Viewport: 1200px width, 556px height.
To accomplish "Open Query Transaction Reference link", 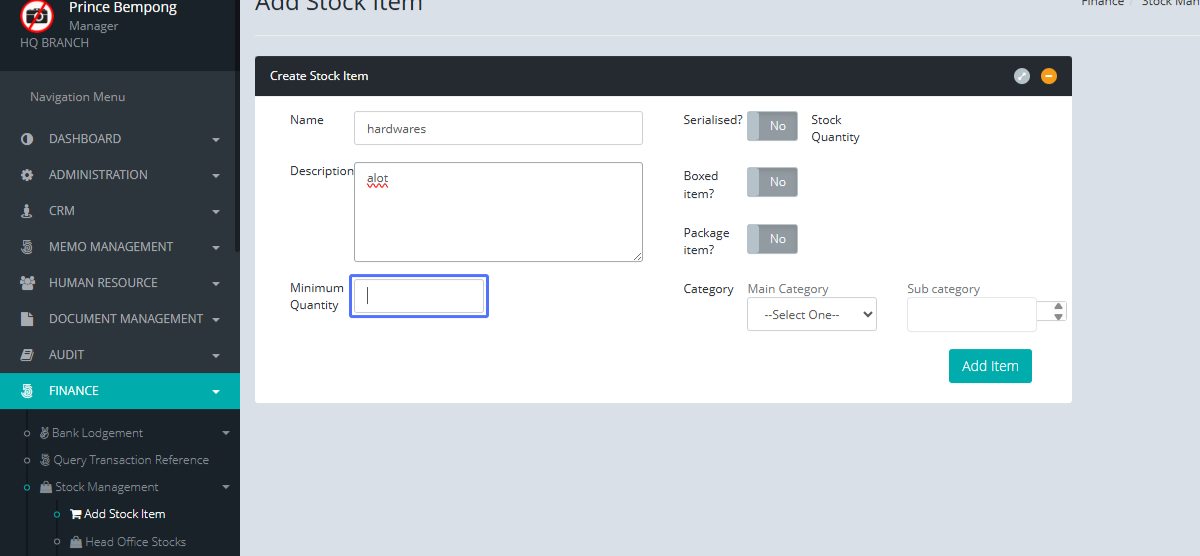I will click(131, 460).
